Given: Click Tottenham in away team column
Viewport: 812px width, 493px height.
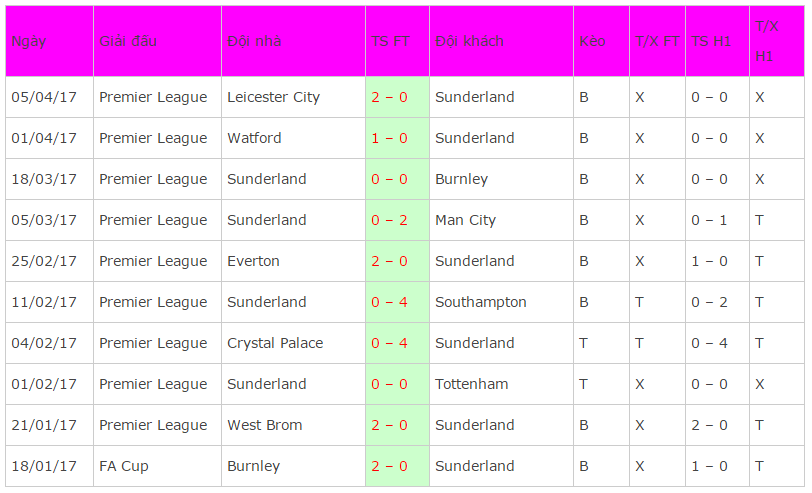Looking at the screenshot, I should coord(472,384).
